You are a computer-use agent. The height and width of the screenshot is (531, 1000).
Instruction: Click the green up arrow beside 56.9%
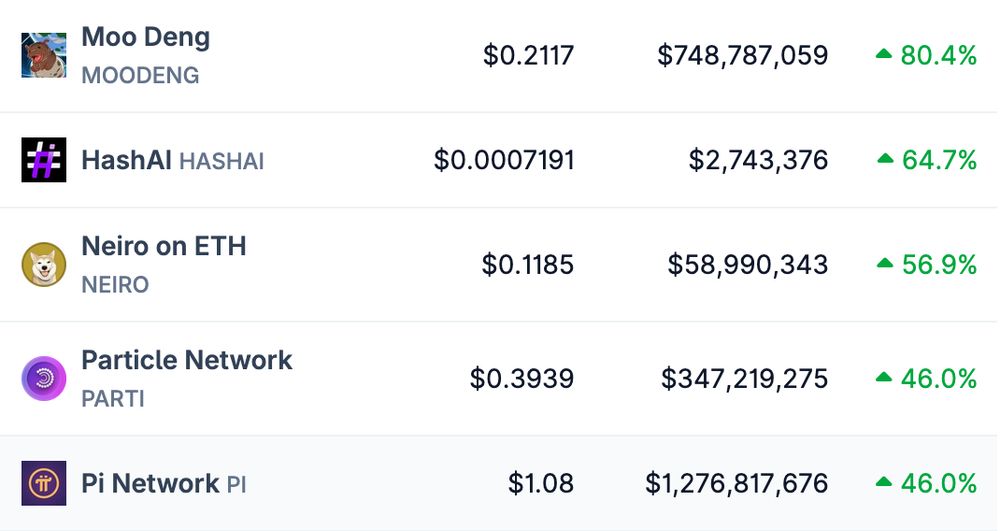(x=885, y=263)
